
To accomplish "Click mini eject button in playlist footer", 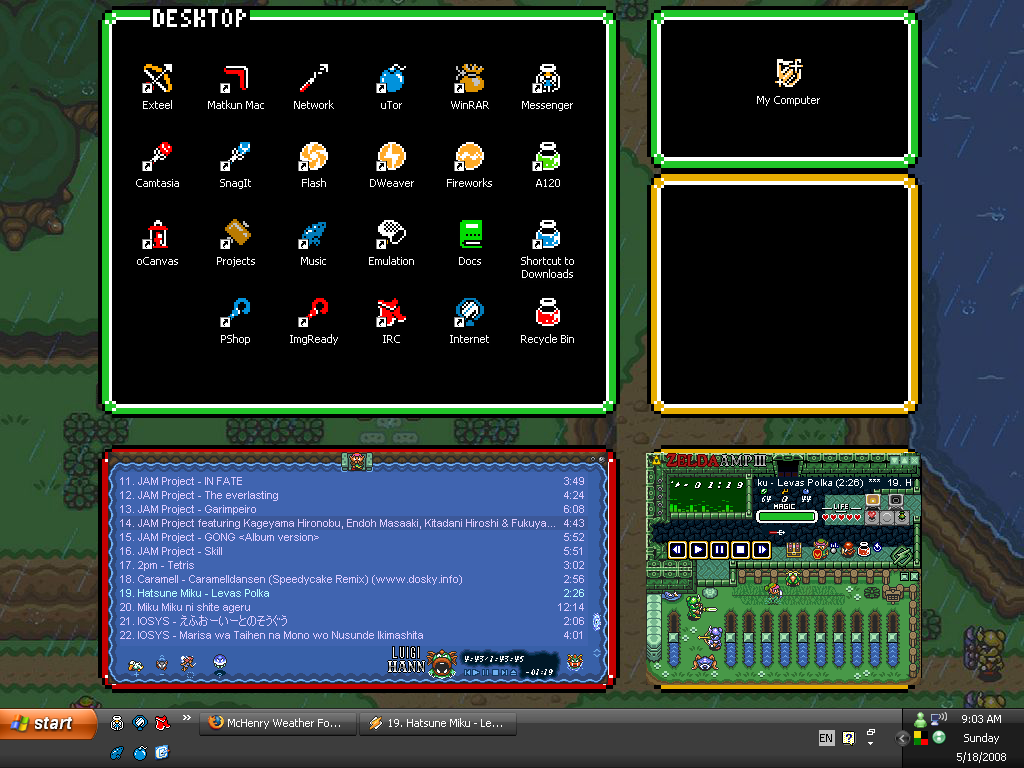I will point(513,672).
